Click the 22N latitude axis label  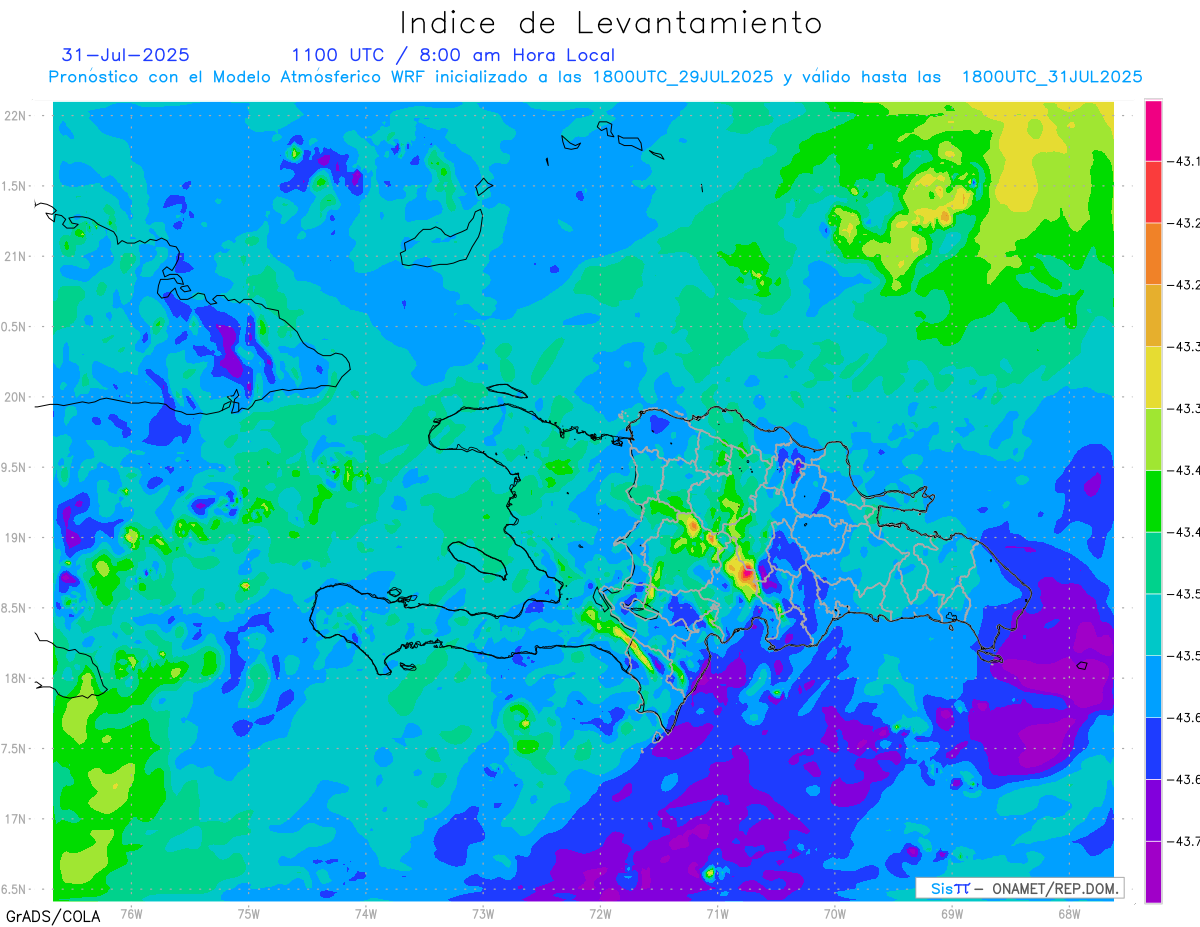16,116
